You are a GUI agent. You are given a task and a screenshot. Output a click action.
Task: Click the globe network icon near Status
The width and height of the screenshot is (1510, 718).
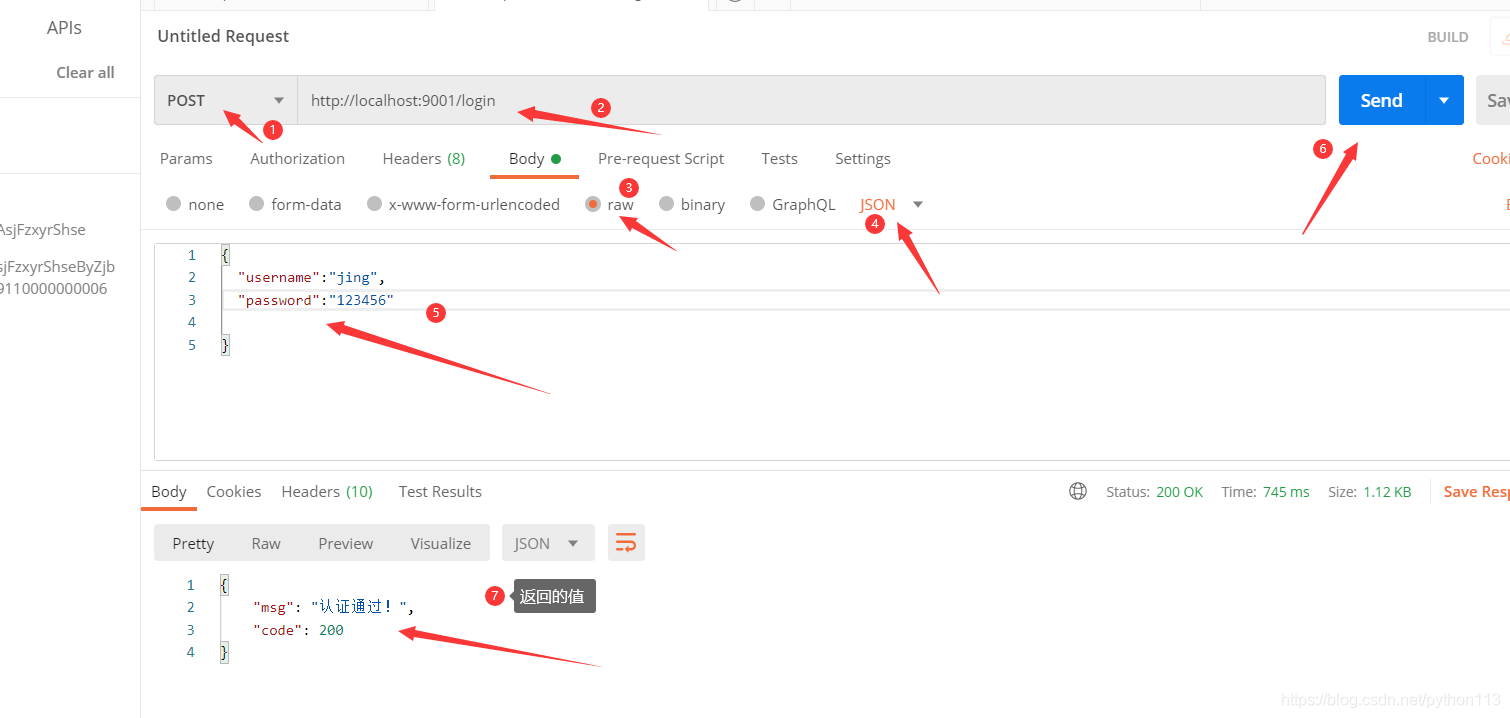click(x=1078, y=491)
